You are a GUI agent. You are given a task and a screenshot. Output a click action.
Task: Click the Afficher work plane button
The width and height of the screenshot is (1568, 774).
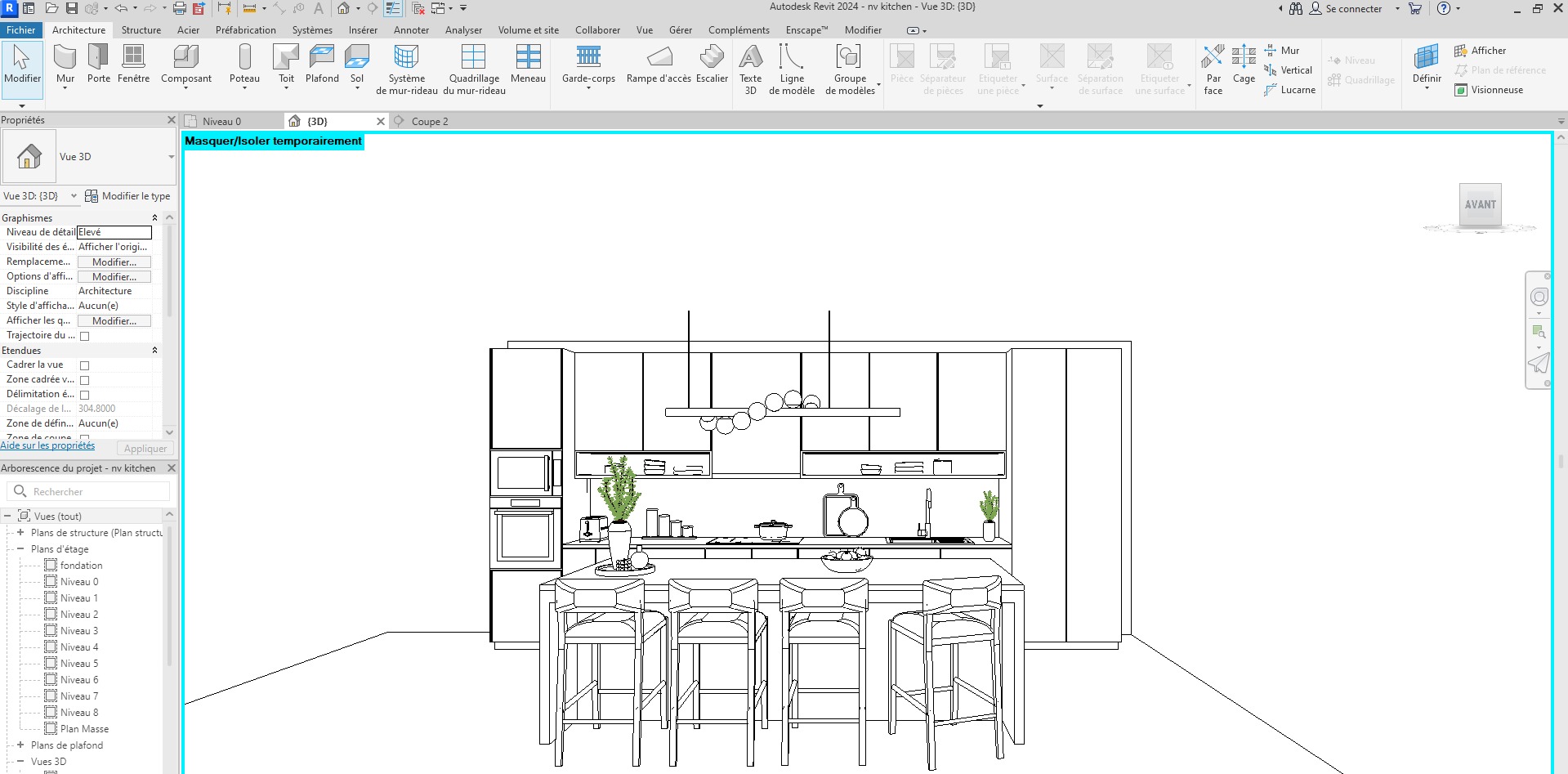1480,51
